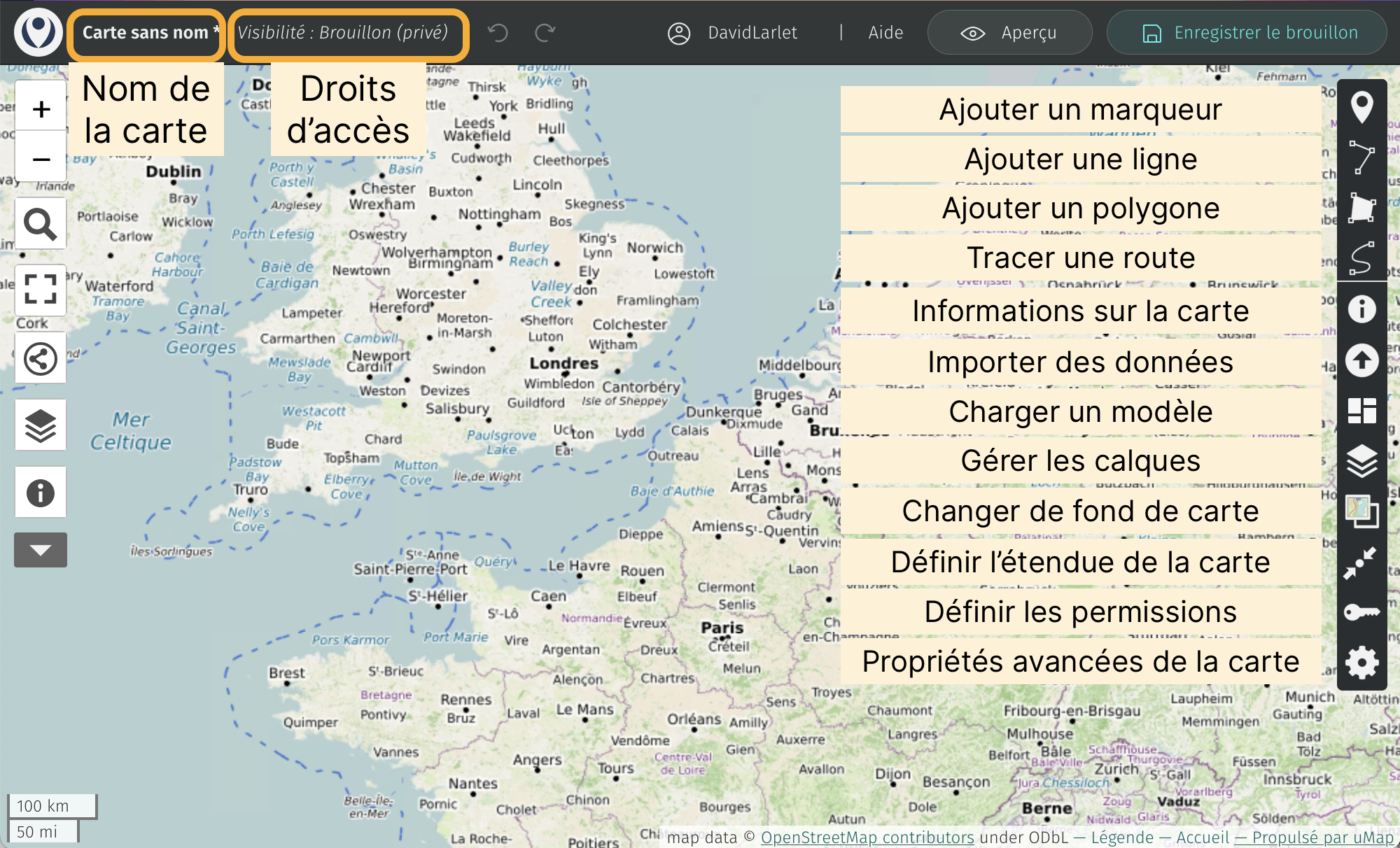
Task: Open map info from left sidebar
Action: click(41, 493)
